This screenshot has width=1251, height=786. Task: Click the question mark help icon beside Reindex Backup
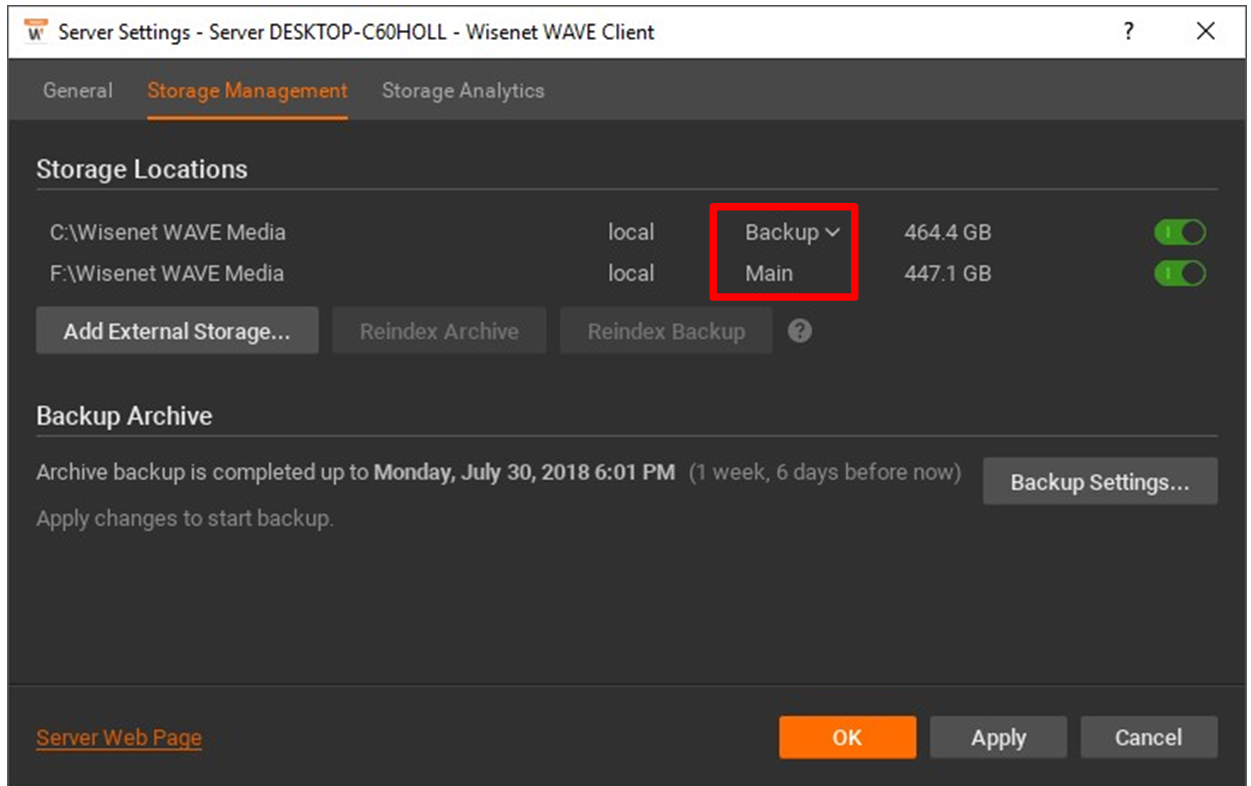click(799, 331)
